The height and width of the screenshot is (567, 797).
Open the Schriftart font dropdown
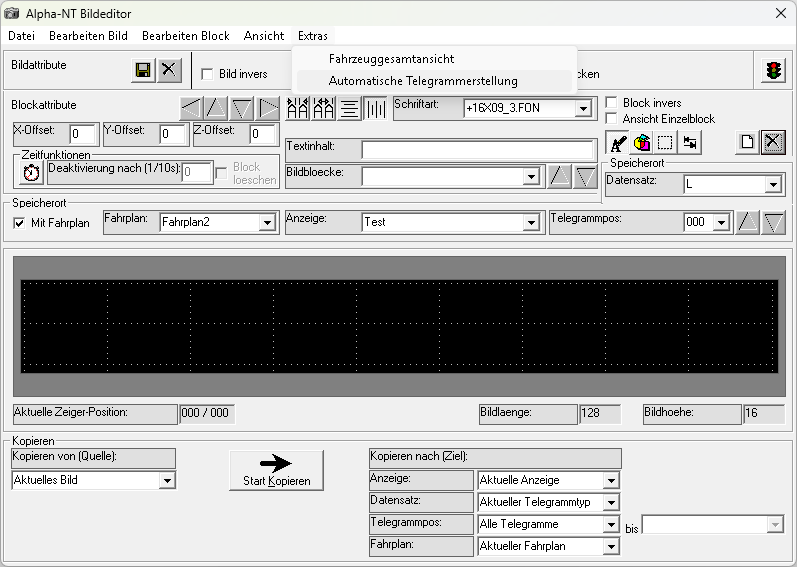click(x=583, y=108)
